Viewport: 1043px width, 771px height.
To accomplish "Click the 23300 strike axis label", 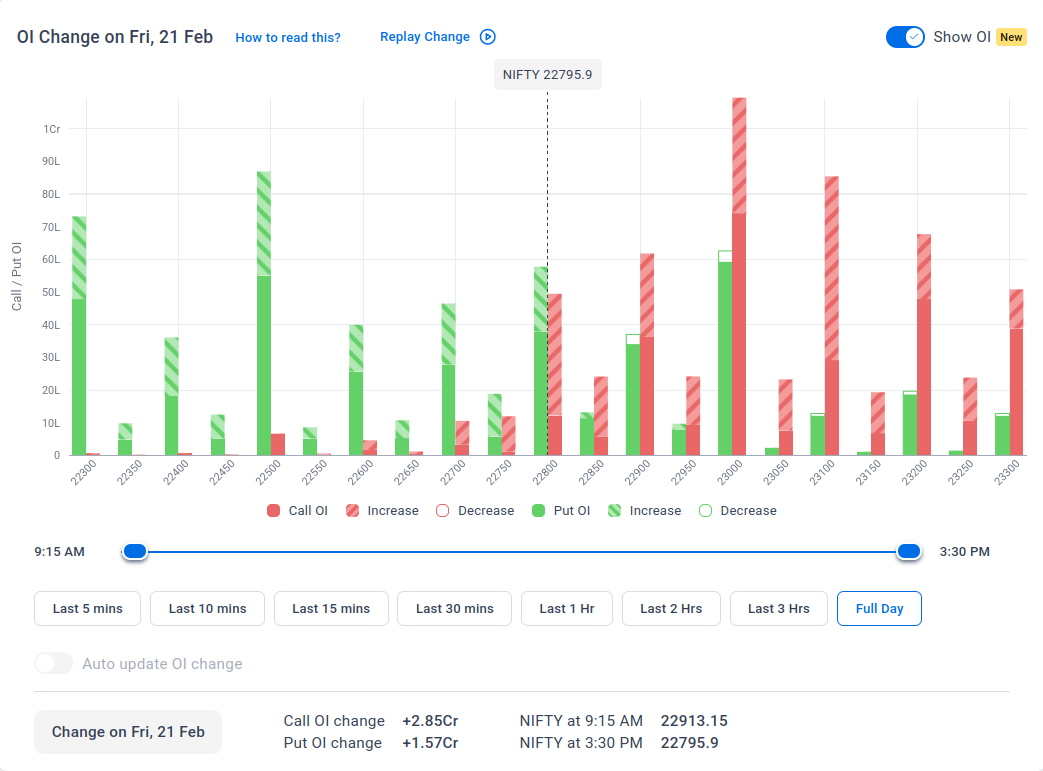I will 1006,473.
